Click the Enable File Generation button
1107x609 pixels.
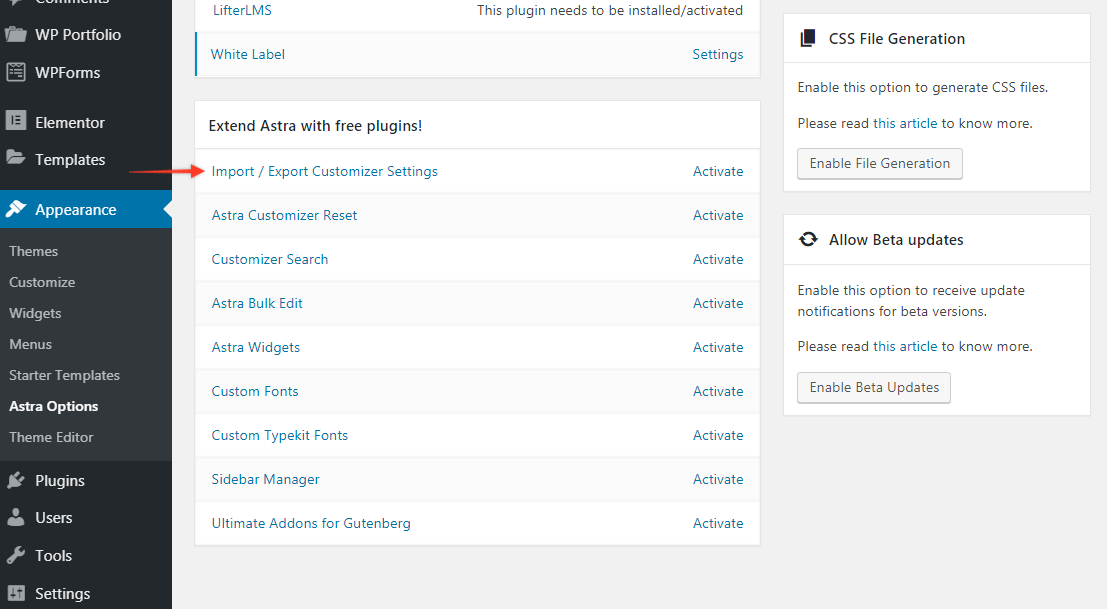point(880,164)
